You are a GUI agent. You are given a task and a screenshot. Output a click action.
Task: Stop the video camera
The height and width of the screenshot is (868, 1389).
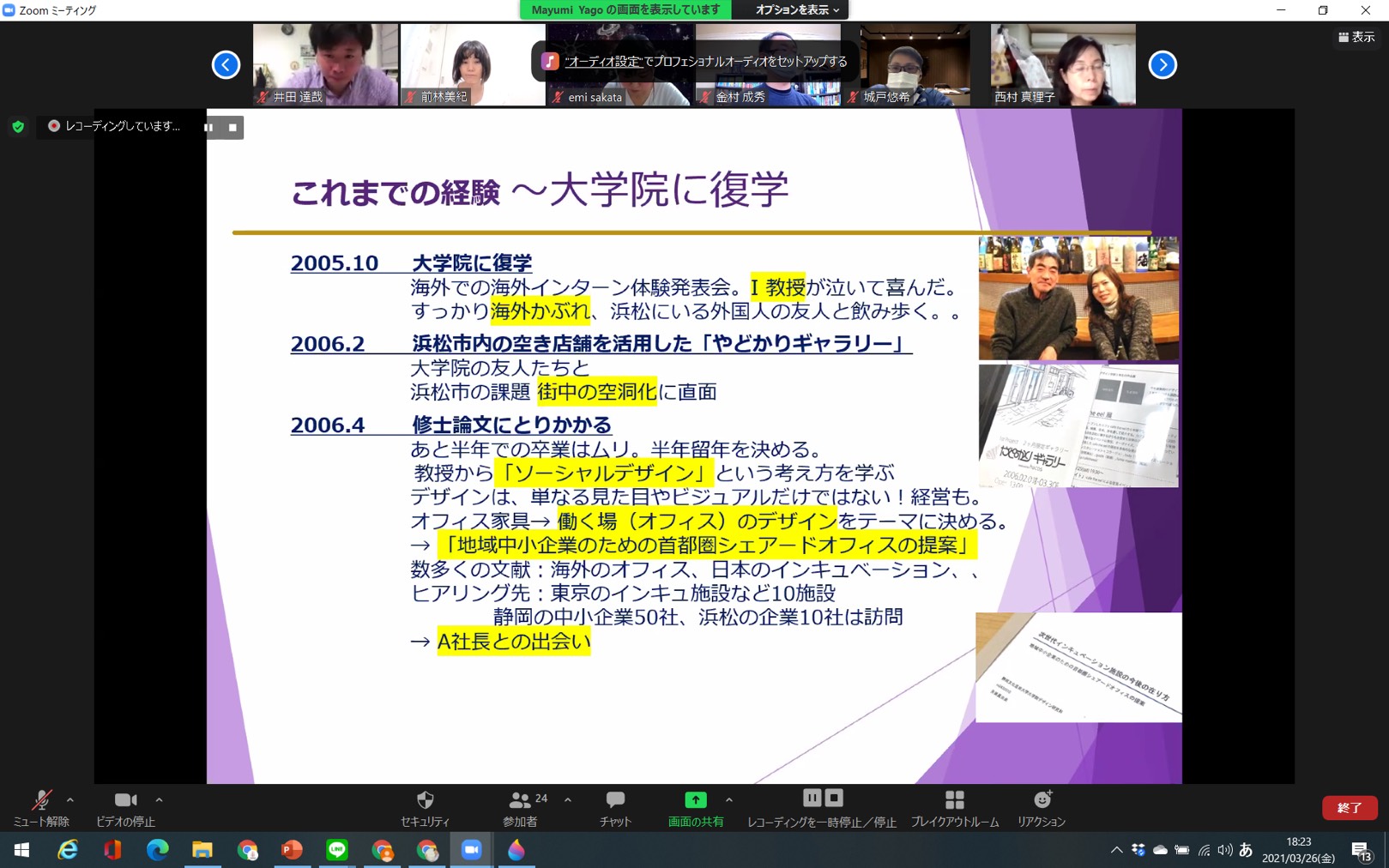click(125, 800)
